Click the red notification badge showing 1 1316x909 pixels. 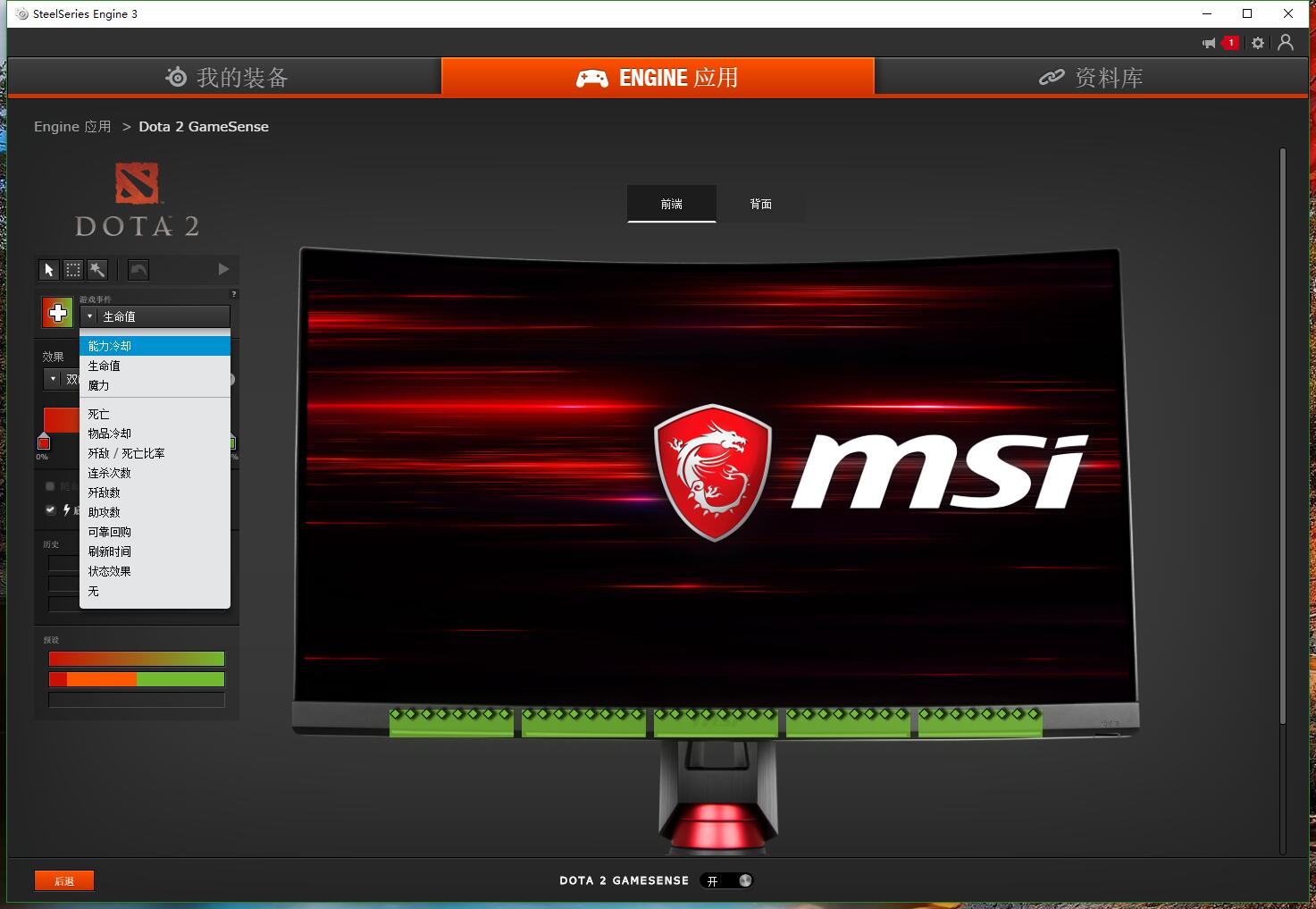(1231, 42)
